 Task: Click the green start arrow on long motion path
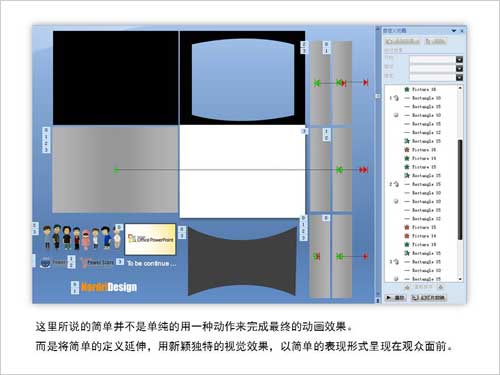[116, 170]
